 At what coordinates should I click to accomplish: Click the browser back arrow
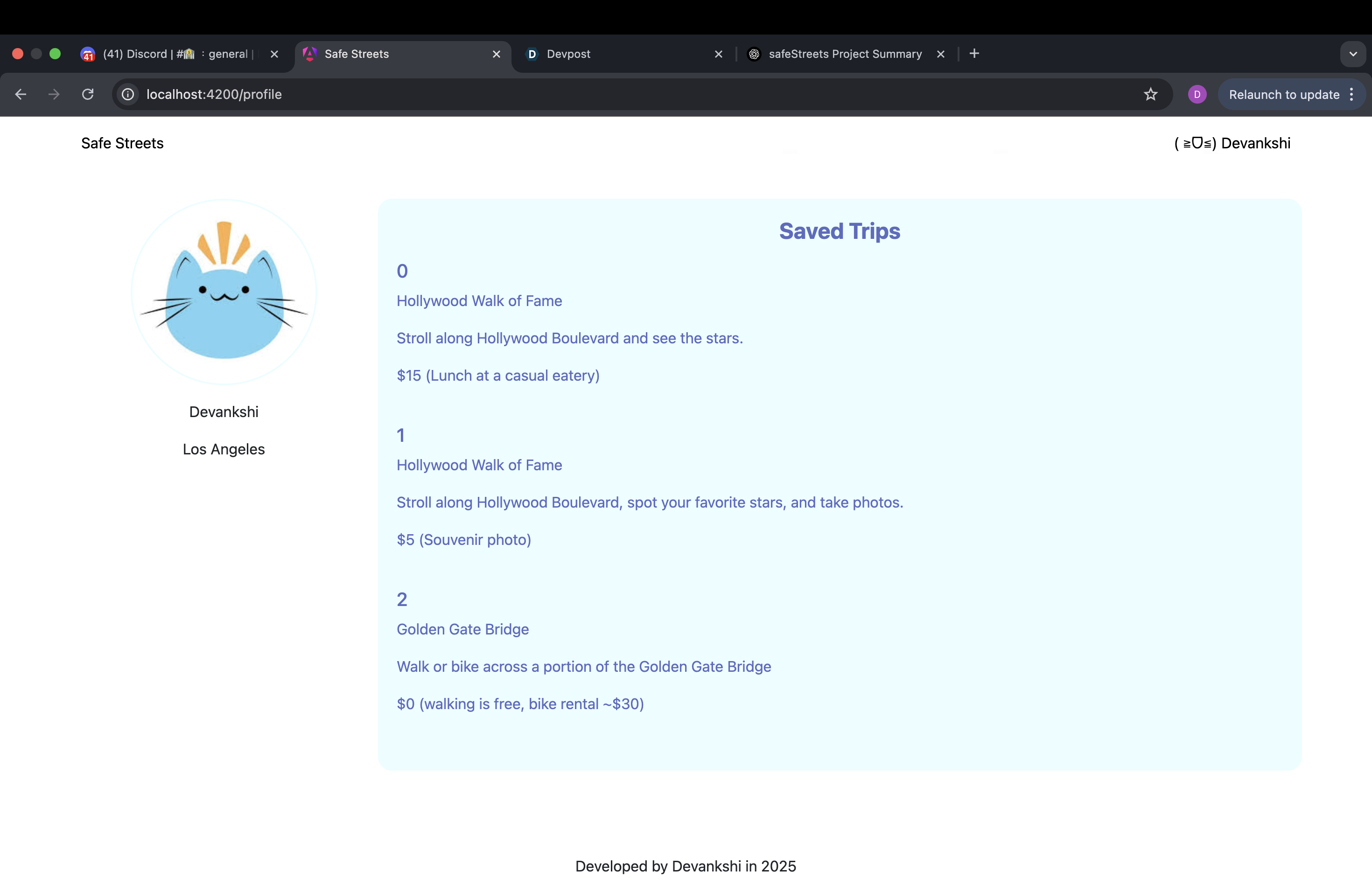(x=21, y=94)
